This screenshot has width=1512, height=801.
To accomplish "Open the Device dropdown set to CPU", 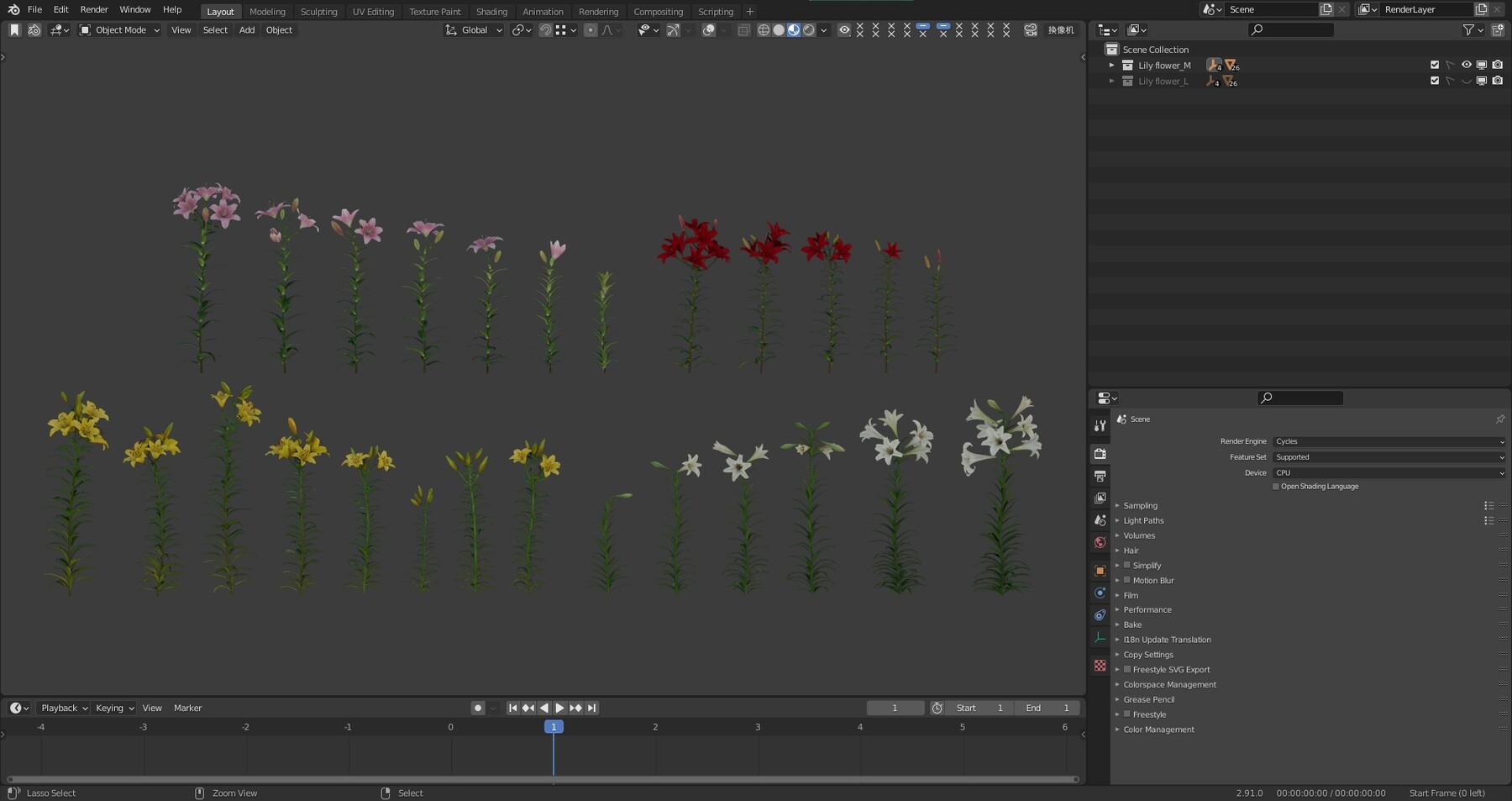I will pos(1388,472).
